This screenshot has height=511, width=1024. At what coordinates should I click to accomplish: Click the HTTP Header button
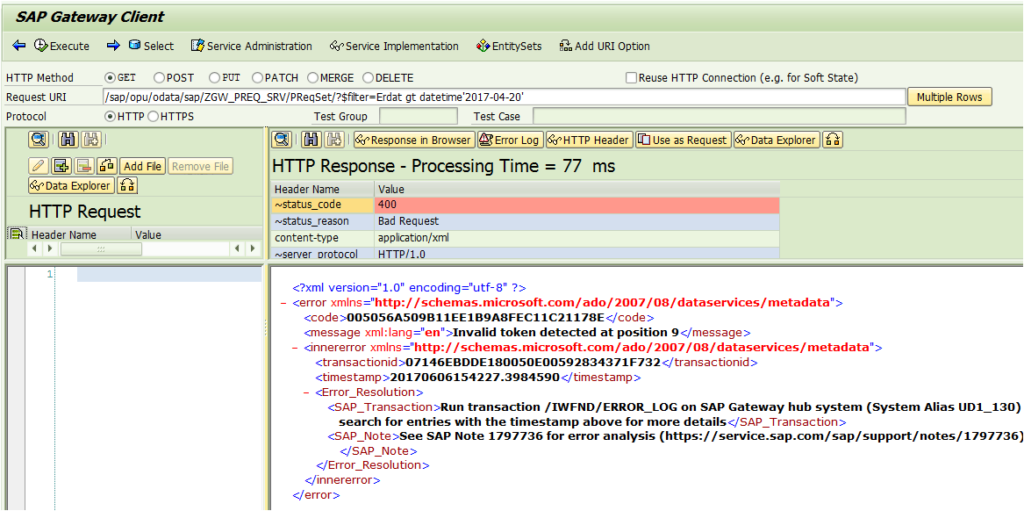tap(588, 140)
